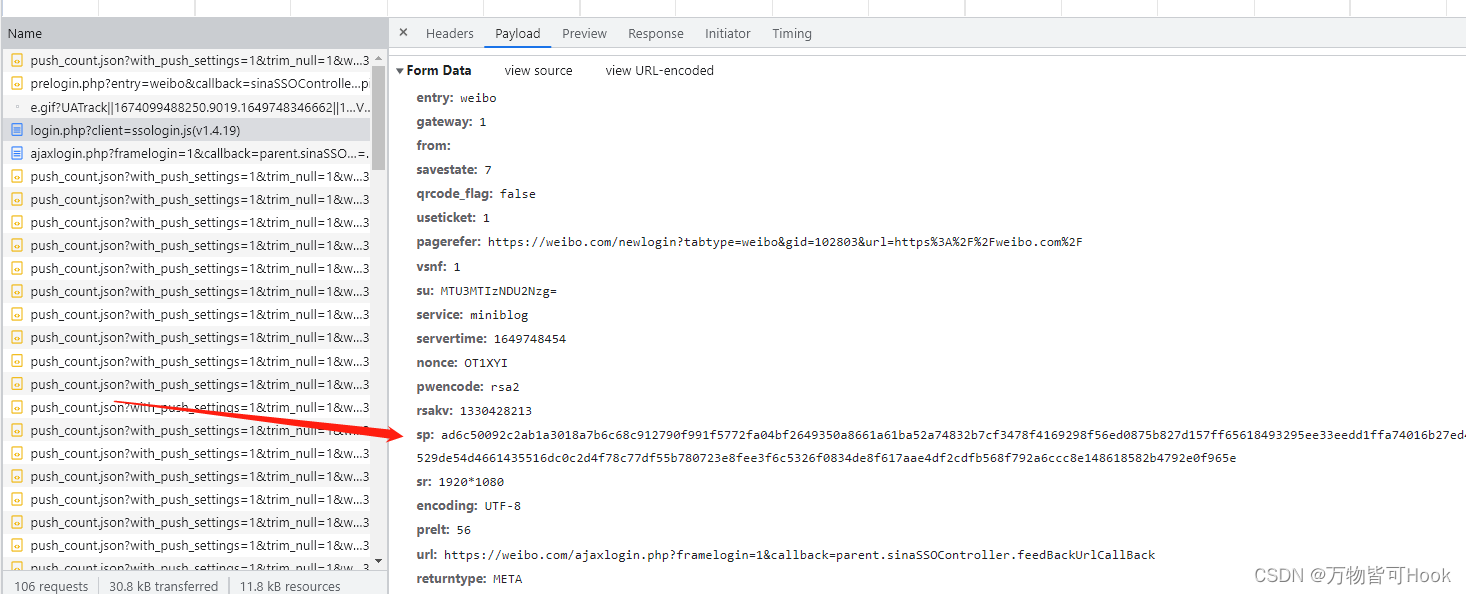
Task: Click the request list scrollbar up arrow
Action: click(x=378, y=58)
